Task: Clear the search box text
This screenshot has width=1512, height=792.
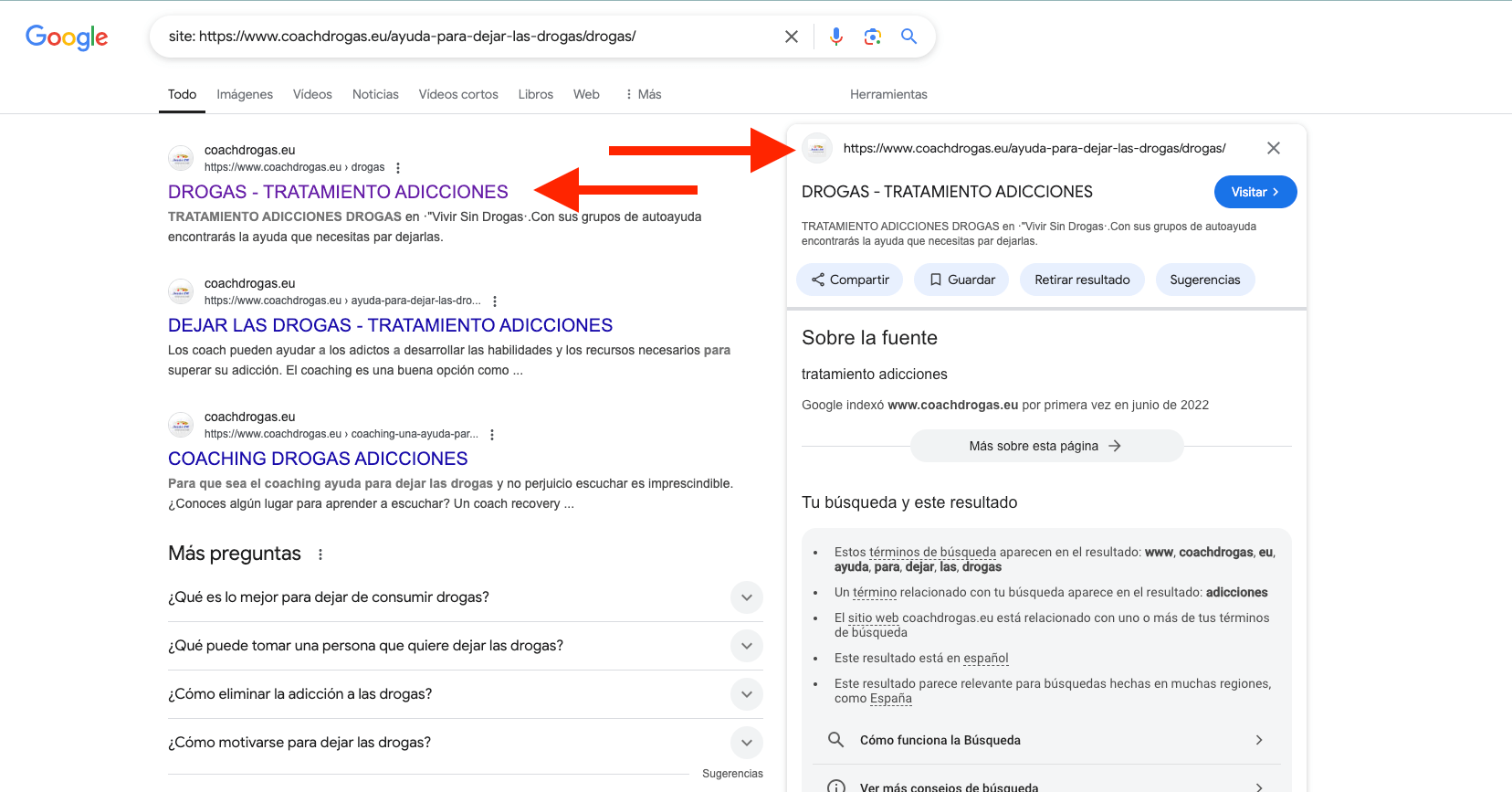Action: point(792,37)
